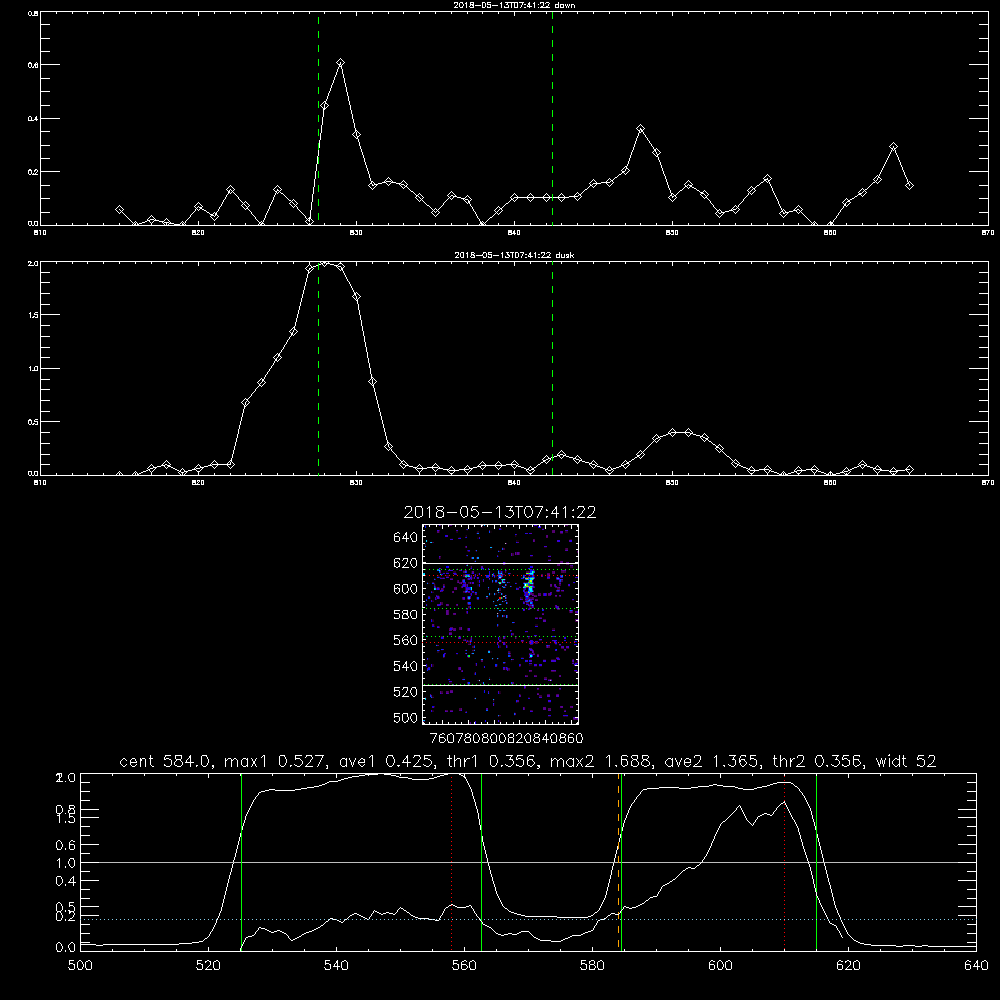Click the '640' x-axis label of the bottom plot
The width and height of the screenshot is (1000, 1000).
pyautogui.click(x=976, y=966)
